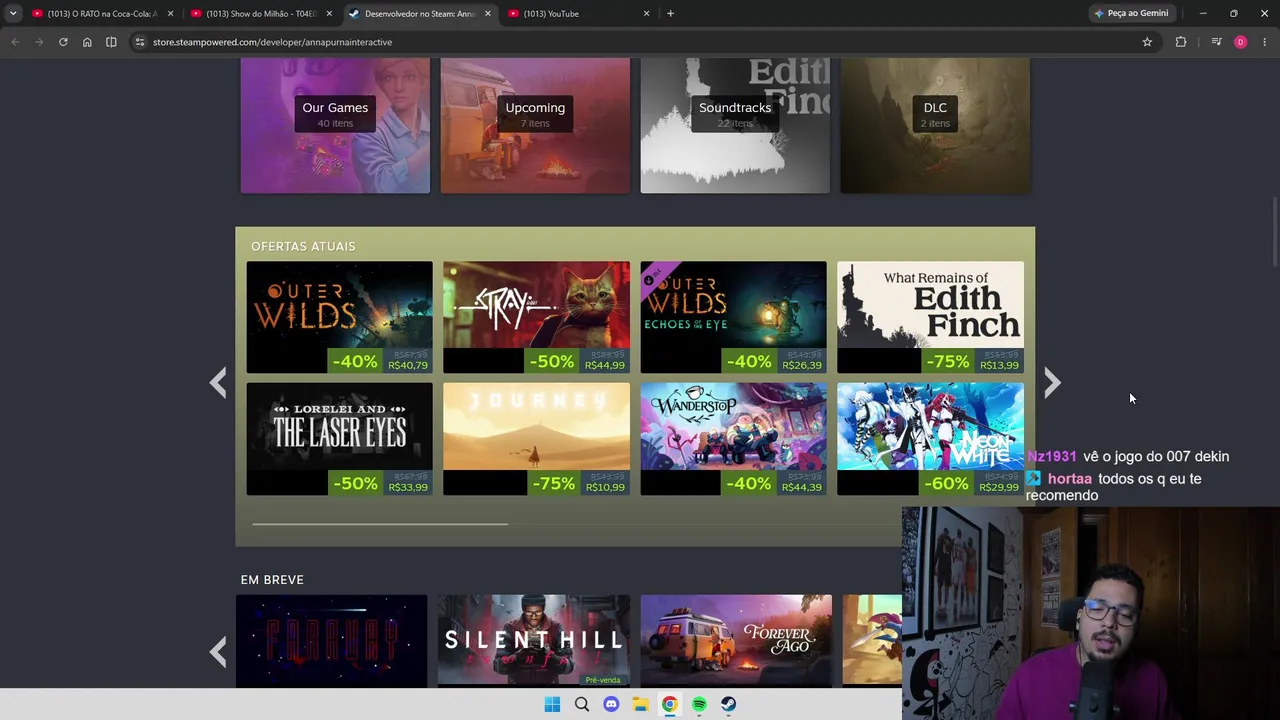Open the Chrome three-dot menu
This screenshot has width=1280, height=720.
tap(1265, 42)
